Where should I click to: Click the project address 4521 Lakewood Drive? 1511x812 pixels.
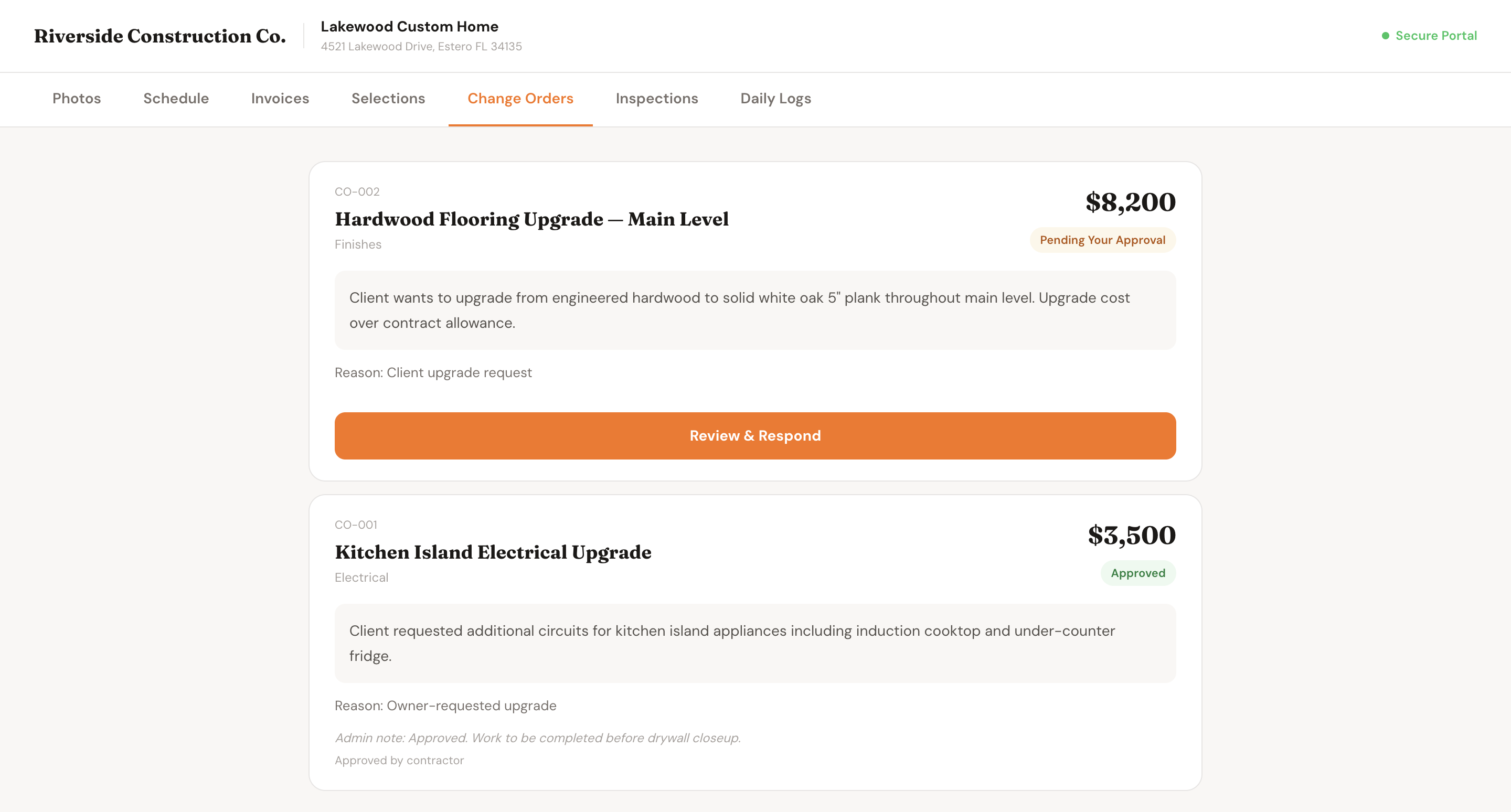pyautogui.click(x=421, y=46)
